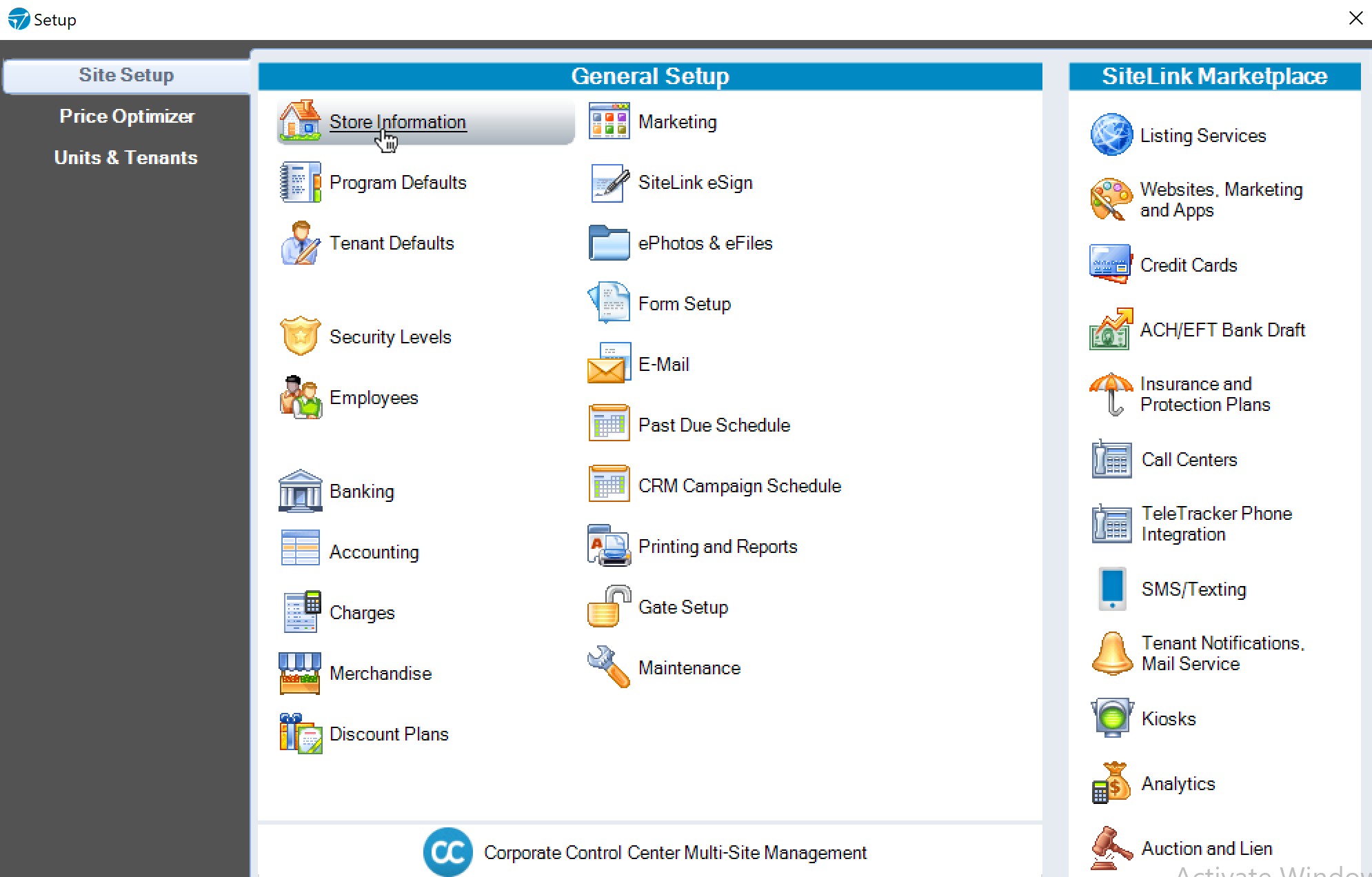Click the Banking building icon
Image resolution: width=1372 pixels, height=877 pixels.
click(x=300, y=491)
